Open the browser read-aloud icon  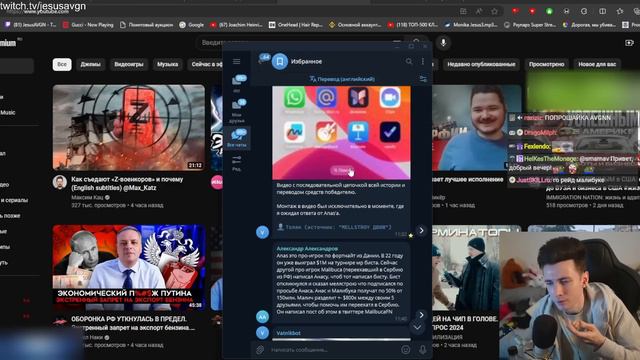[479, 11]
